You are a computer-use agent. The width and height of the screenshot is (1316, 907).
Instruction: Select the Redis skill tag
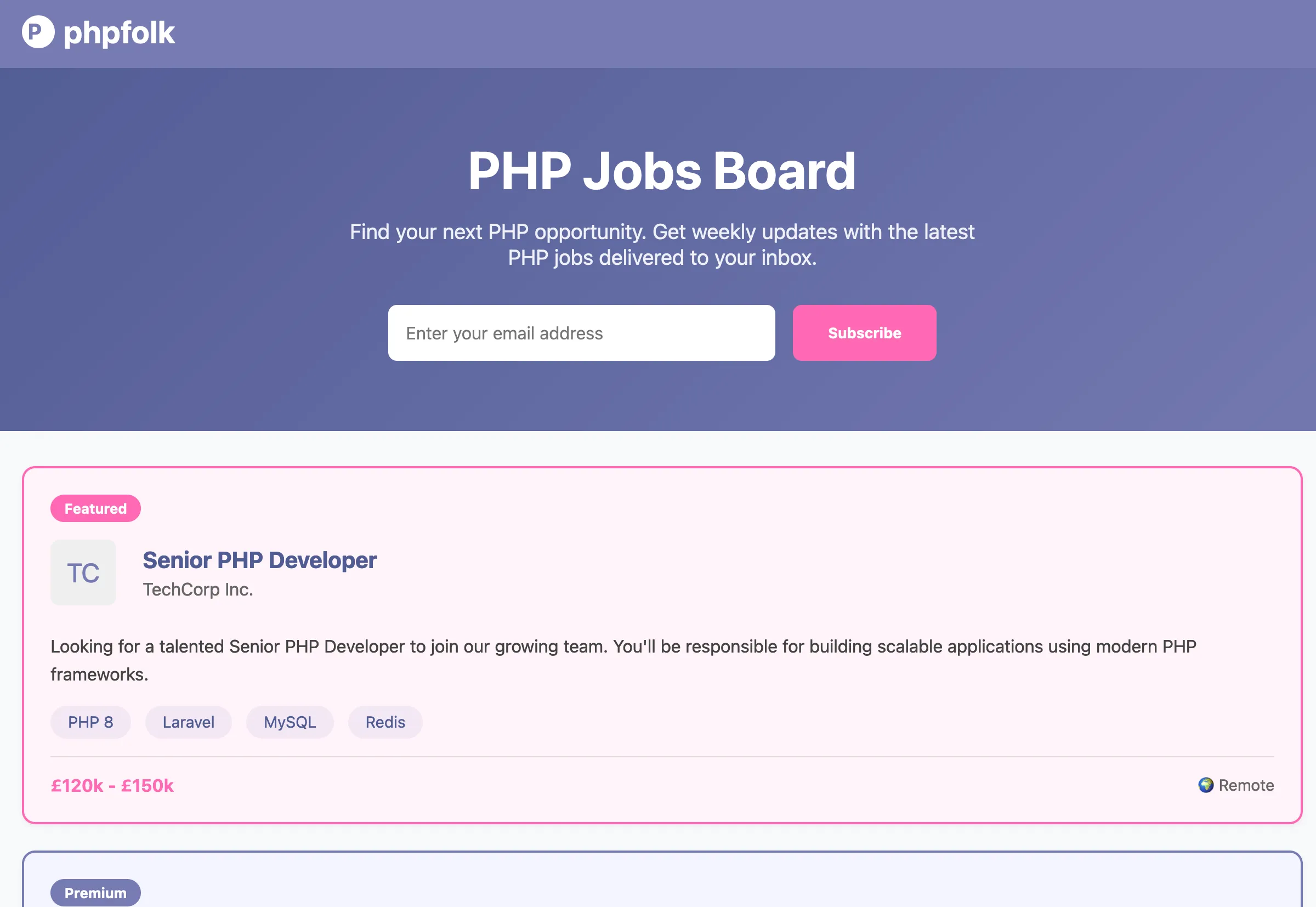[x=385, y=722]
